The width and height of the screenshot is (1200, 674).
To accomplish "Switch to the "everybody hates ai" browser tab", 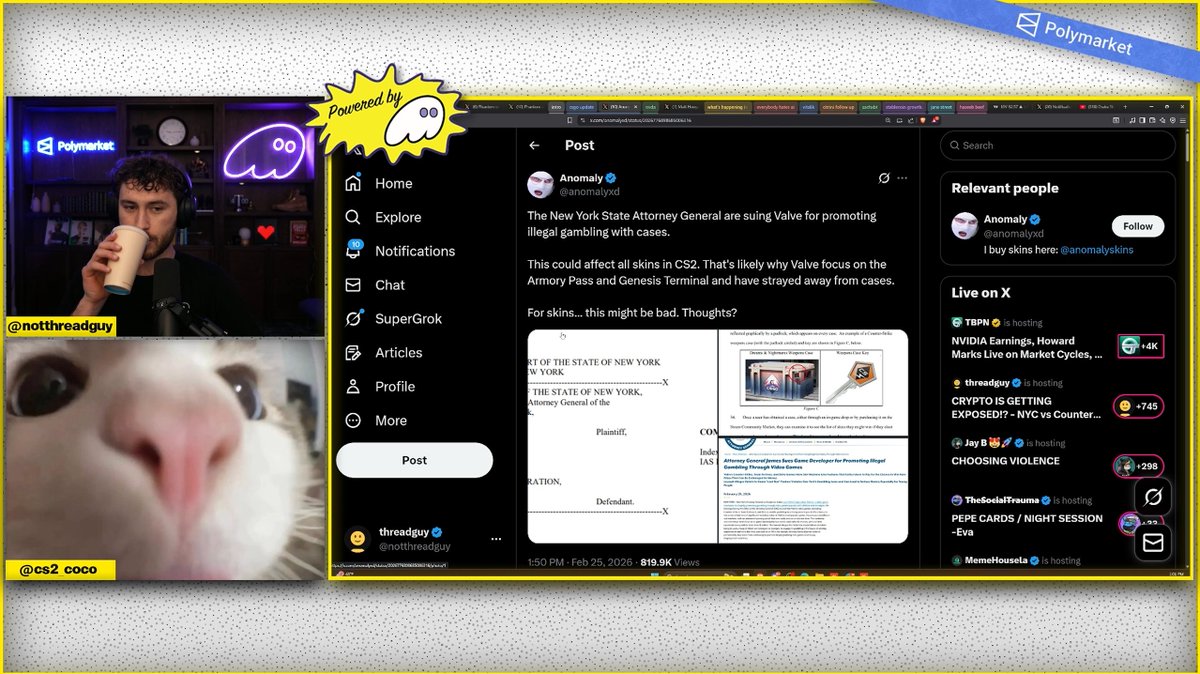I will click(x=778, y=106).
